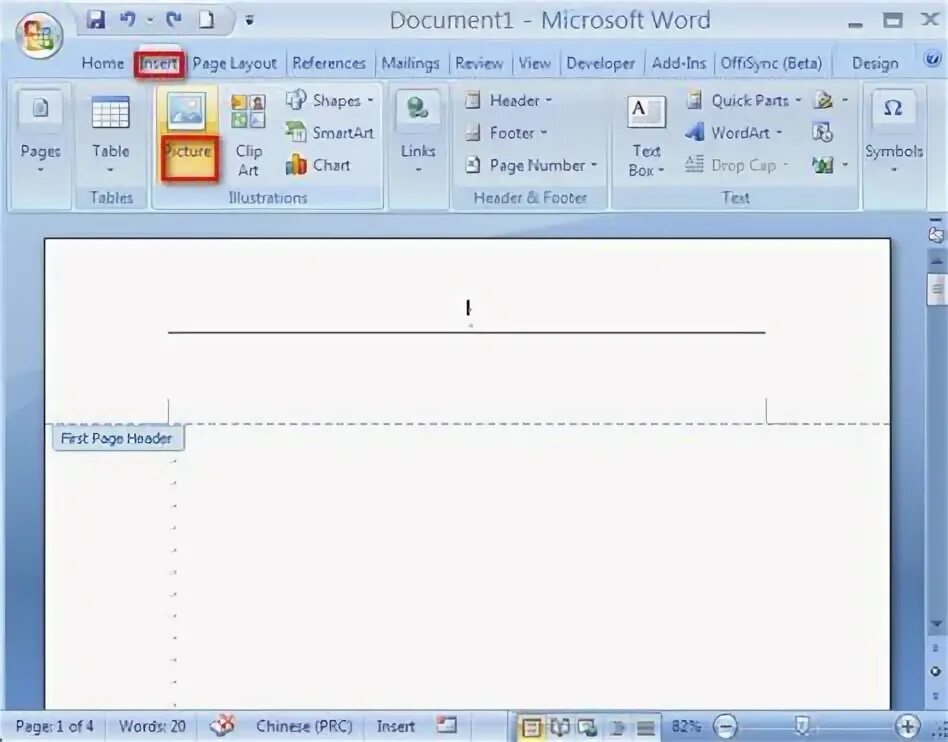Save the document from Quick Access toolbar
This screenshot has height=742, width=948.
coord(96,19)
